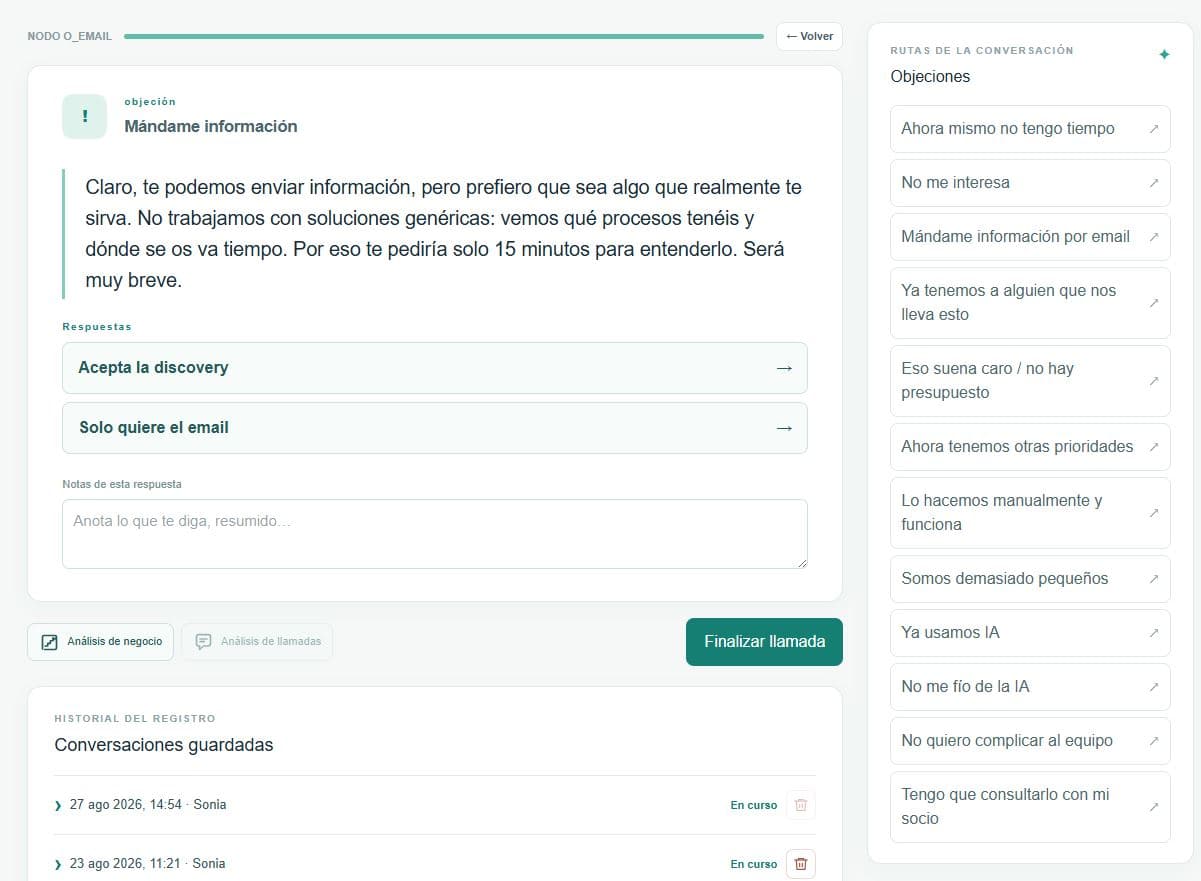The height and width of the screenshot is (881, 1201).
Task: Go back with the Volver button
Action: (809, 37)
